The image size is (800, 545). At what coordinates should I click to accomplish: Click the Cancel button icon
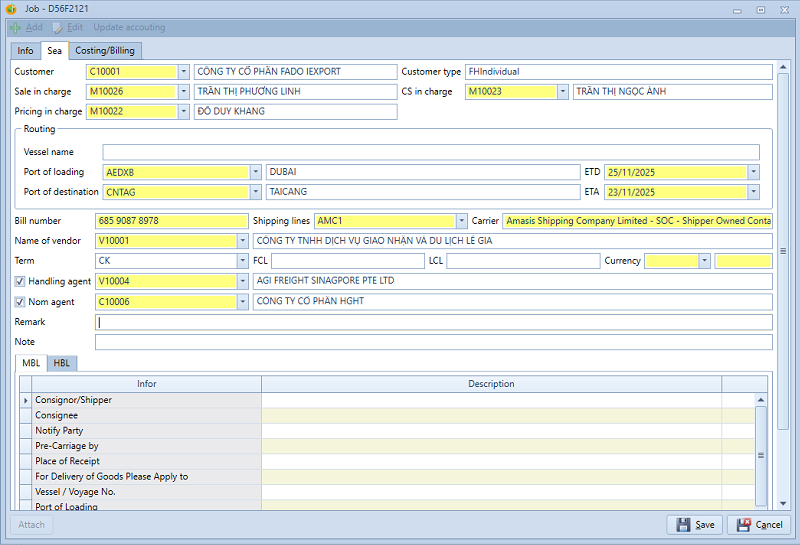pos(744,525)
